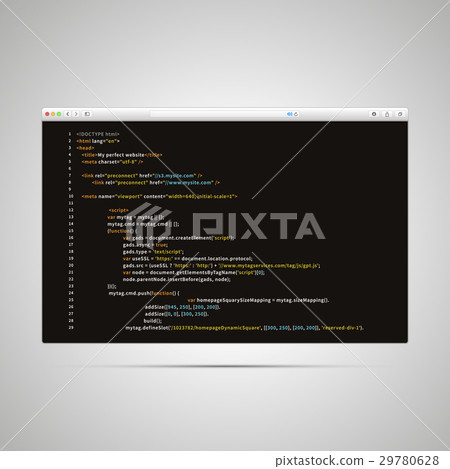Select the 'My perfect website' title text
450x469 pixels.
point(121,155)
